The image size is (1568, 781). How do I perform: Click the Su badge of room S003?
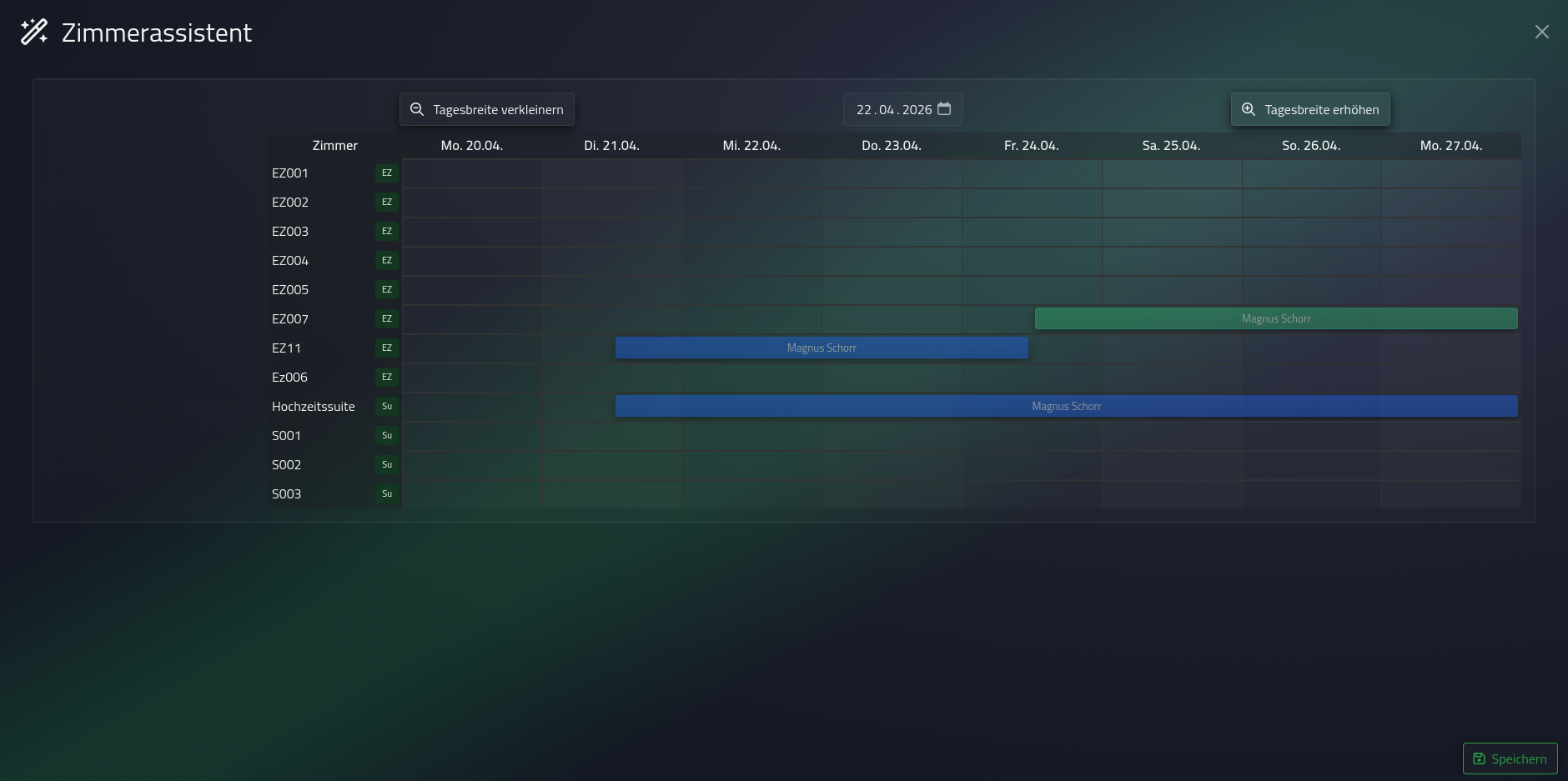coord(387,494)
